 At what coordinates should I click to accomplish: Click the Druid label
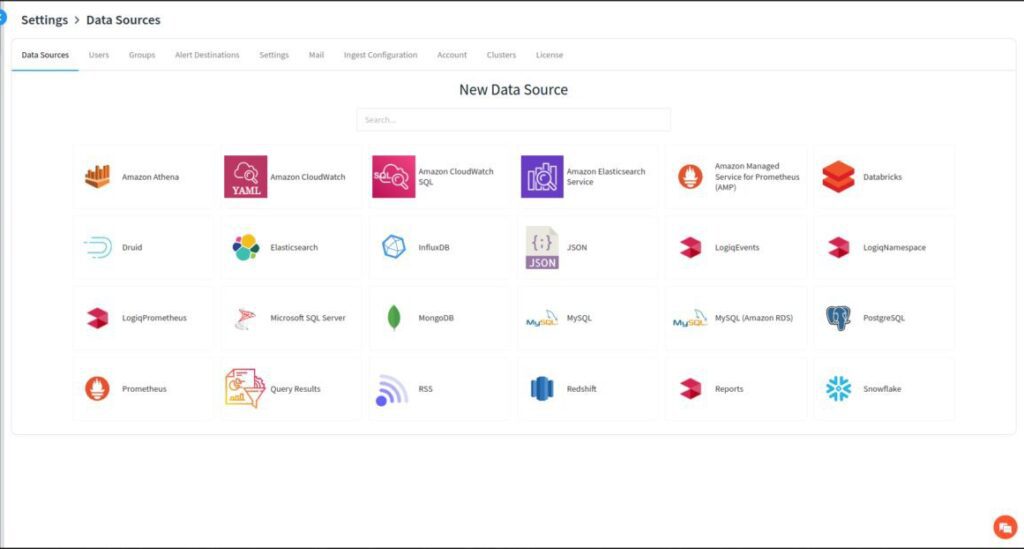point(132,247)
